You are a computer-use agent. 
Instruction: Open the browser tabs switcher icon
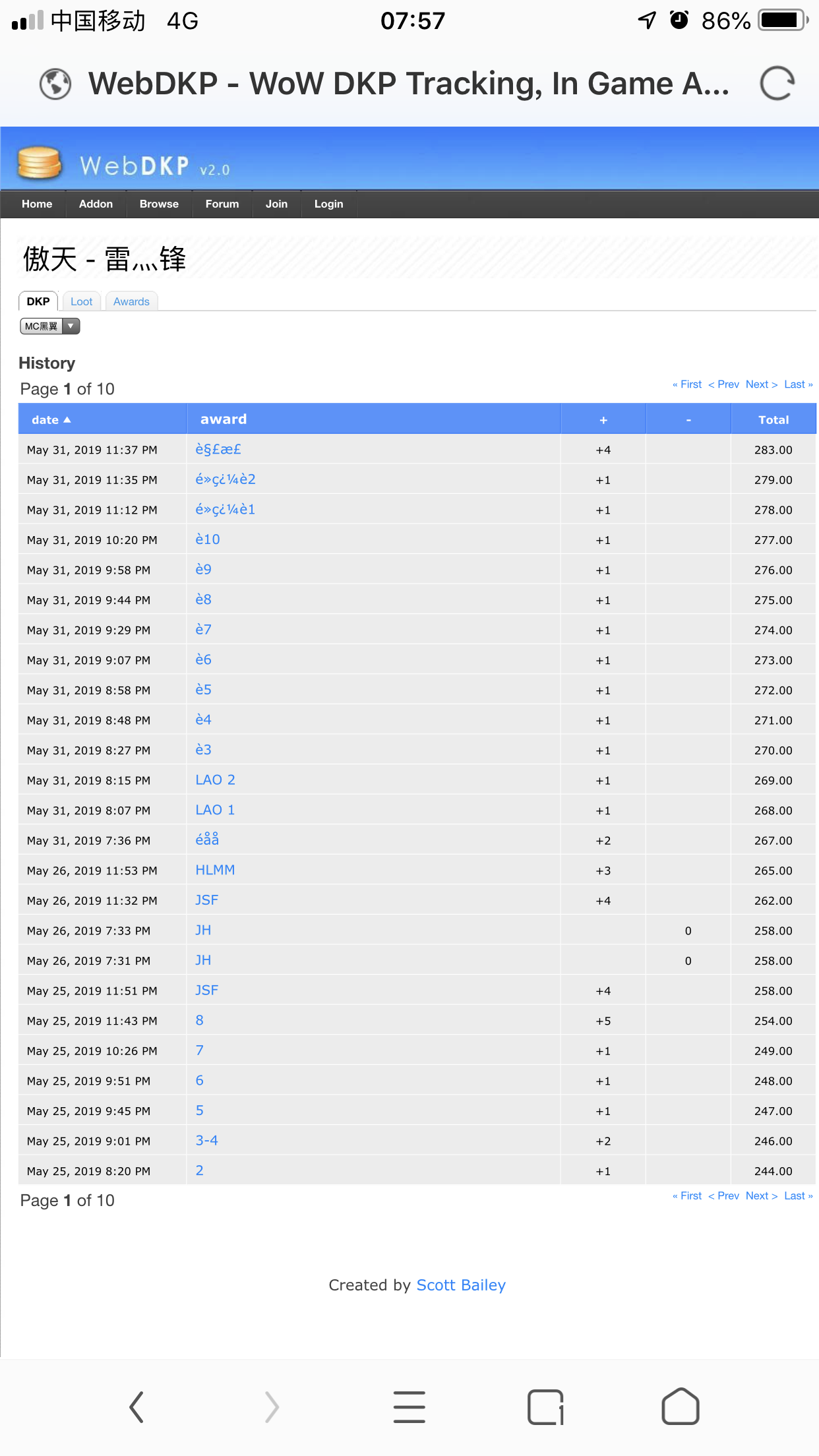click(545, 1407)
